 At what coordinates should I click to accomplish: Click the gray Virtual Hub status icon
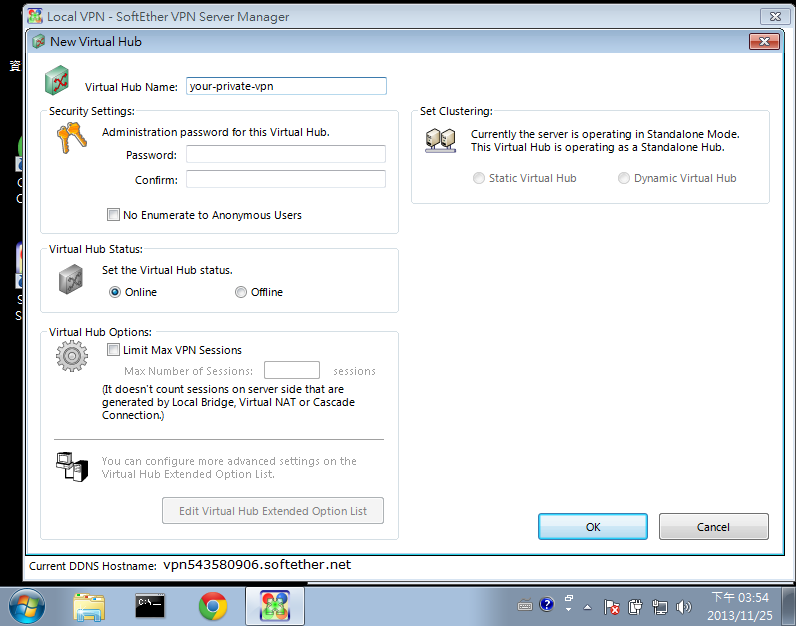(71, 279)
